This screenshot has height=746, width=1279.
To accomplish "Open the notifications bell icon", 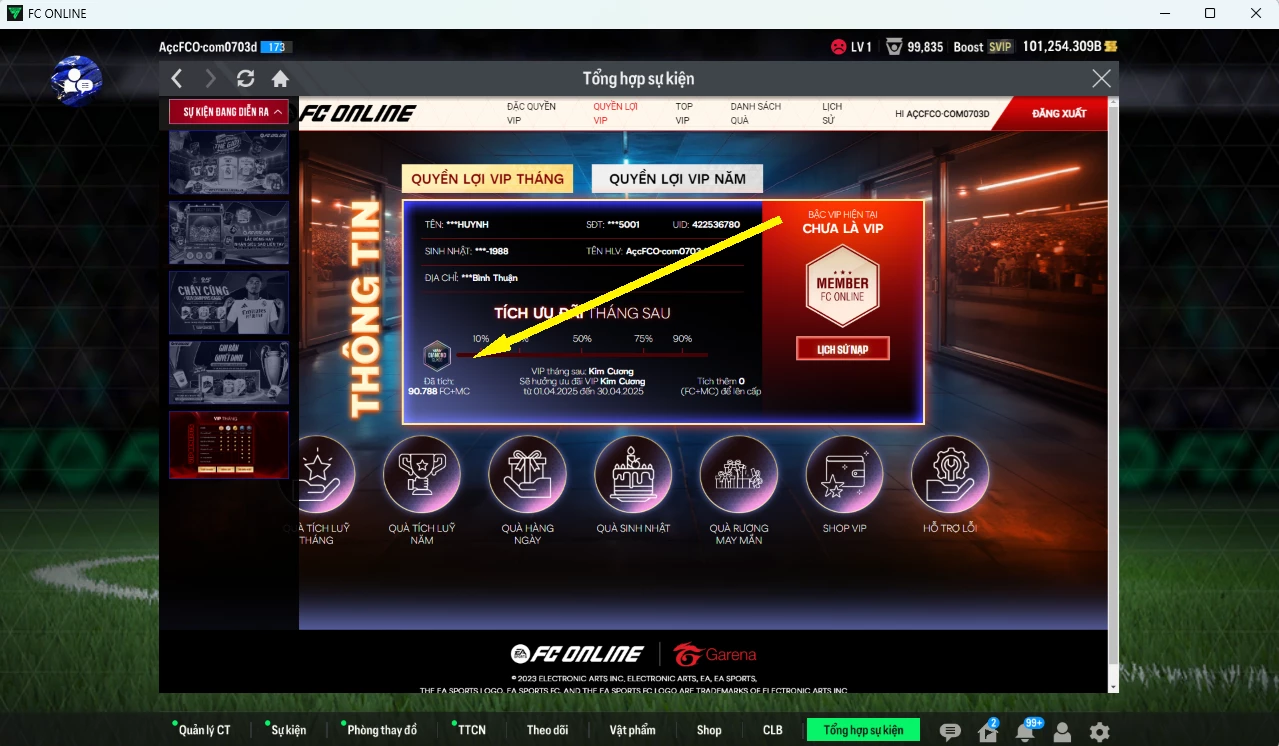I will coord(1025,731).
